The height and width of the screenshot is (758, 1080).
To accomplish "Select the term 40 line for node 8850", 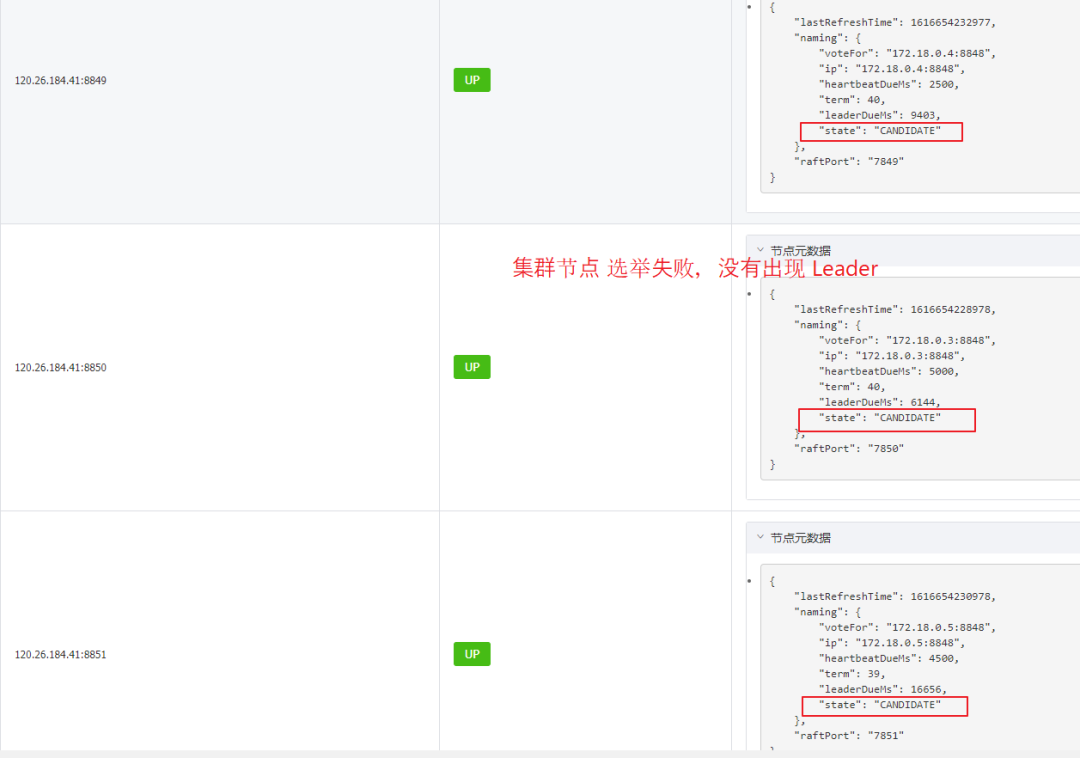I will 852,387.
